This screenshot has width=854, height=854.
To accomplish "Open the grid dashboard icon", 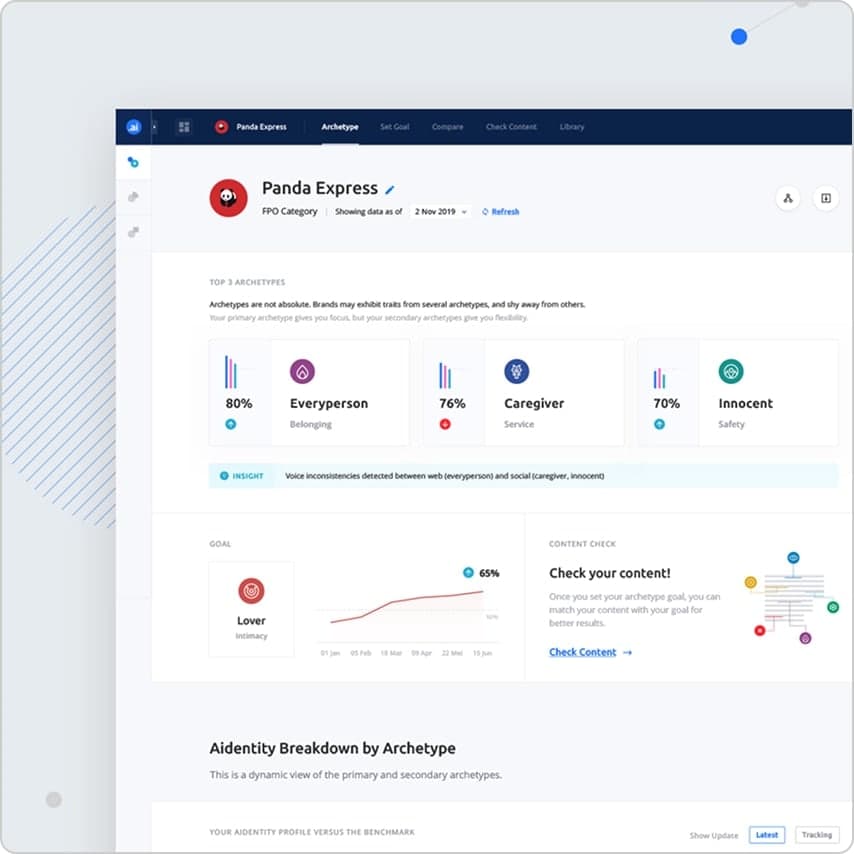I will point(184,127).
